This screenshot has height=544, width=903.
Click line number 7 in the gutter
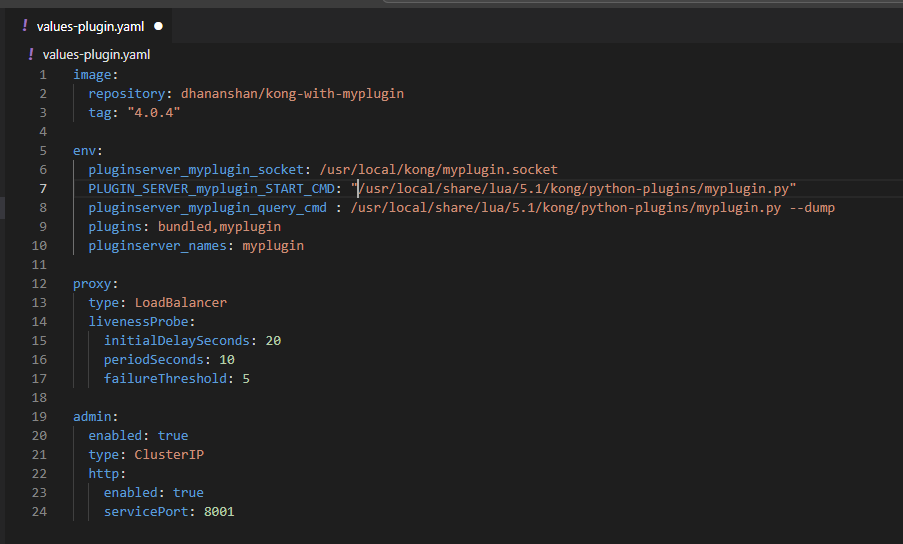pos(42,188)
